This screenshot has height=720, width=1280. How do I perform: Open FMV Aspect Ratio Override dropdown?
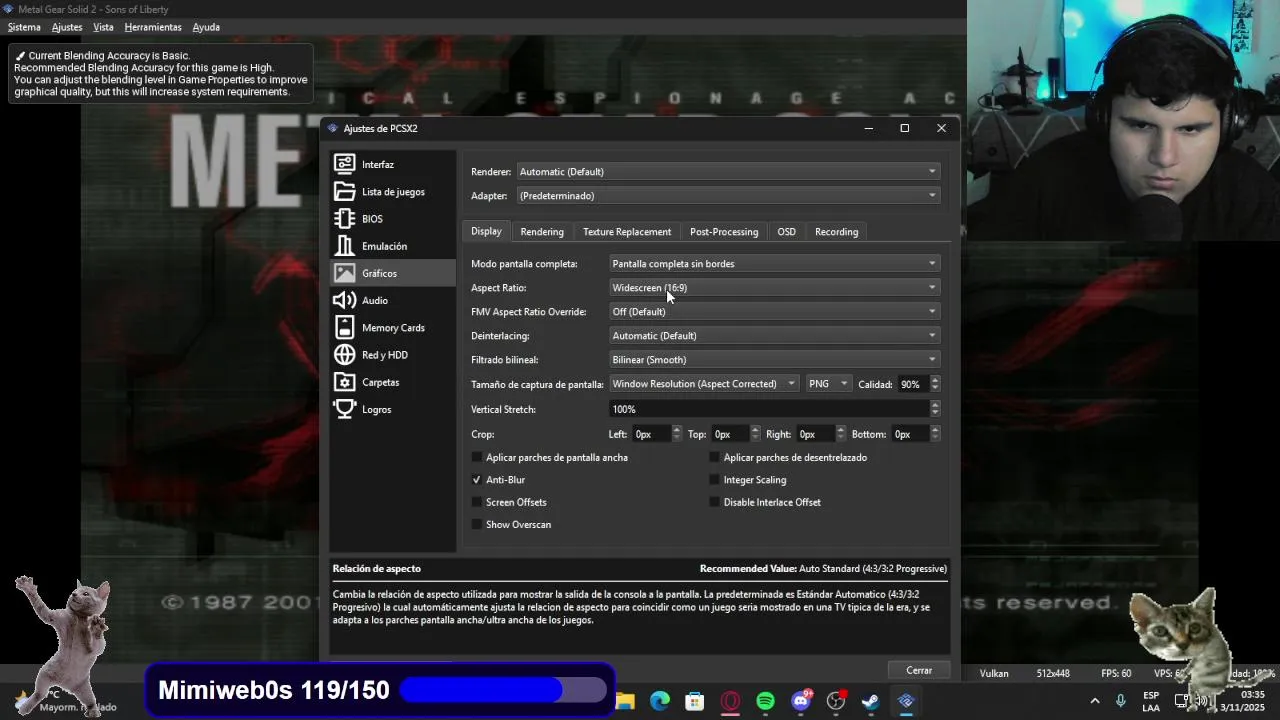pos(774,312)
